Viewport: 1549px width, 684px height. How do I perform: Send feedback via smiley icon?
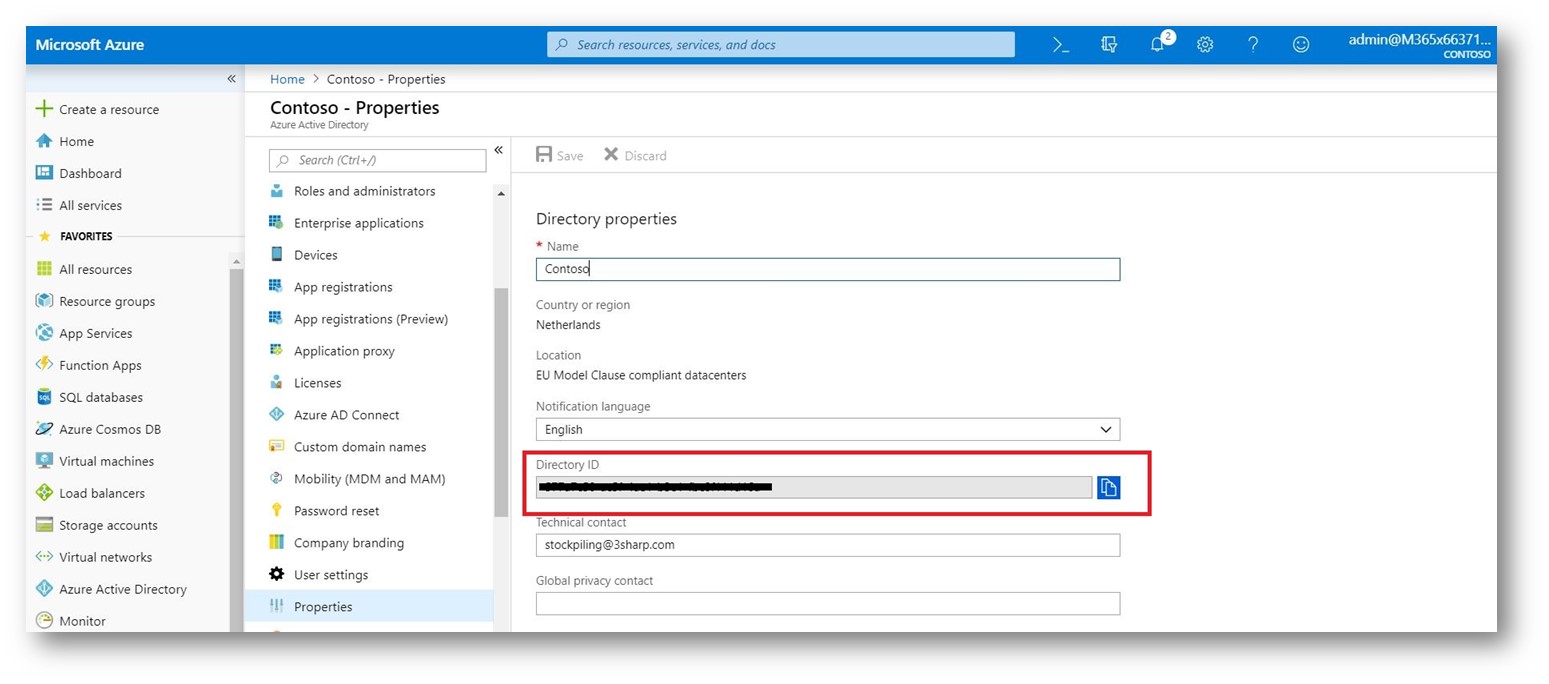(x=1301, y=45)
